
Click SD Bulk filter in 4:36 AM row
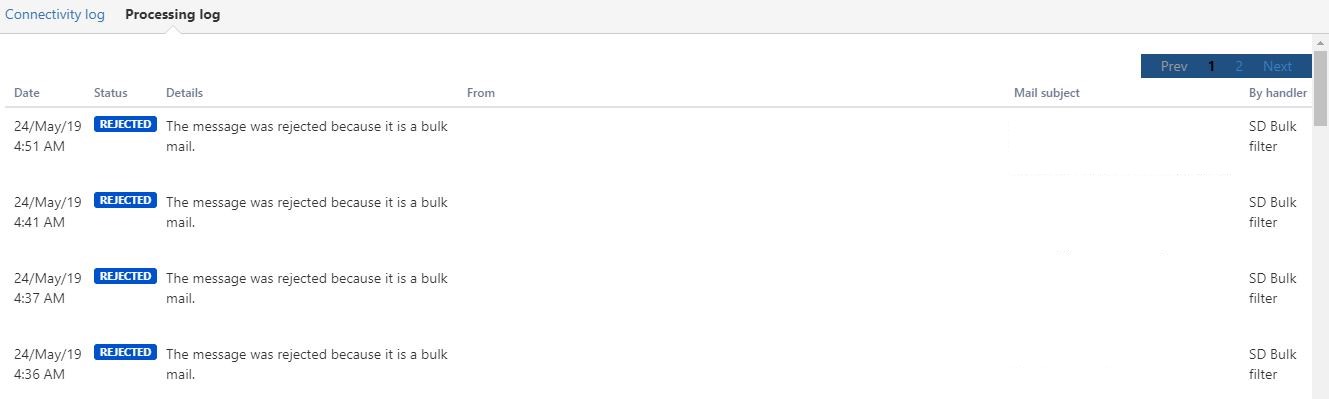coord(1273,364)
